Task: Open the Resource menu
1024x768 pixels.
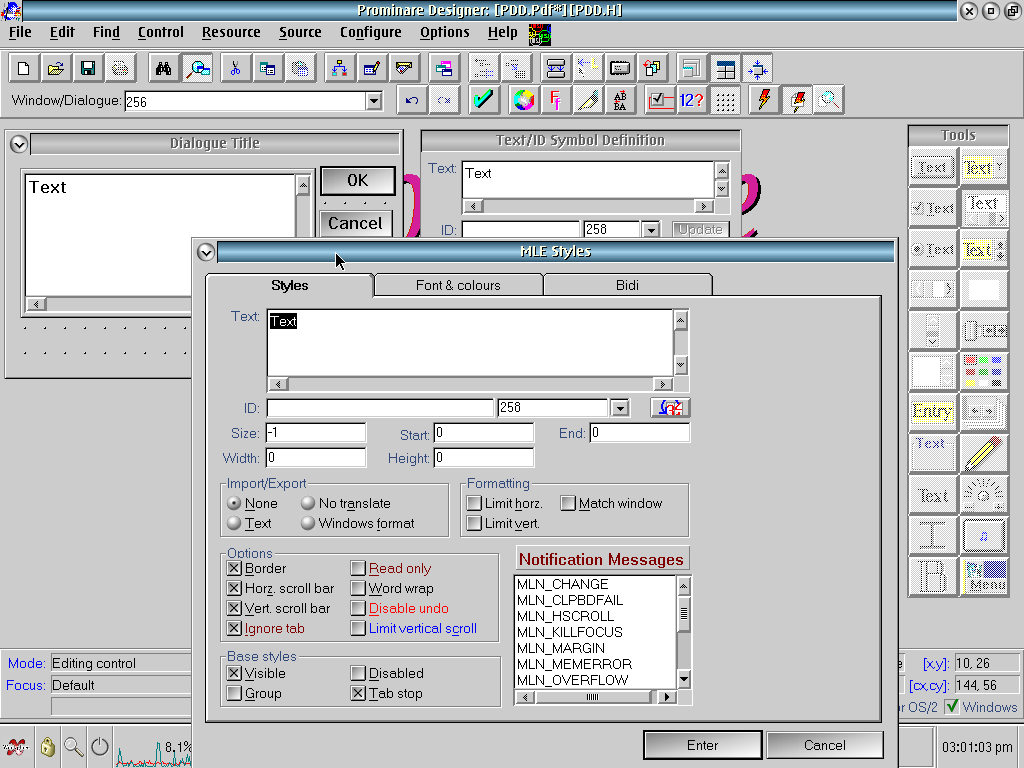Action: (x=231, y=32)
